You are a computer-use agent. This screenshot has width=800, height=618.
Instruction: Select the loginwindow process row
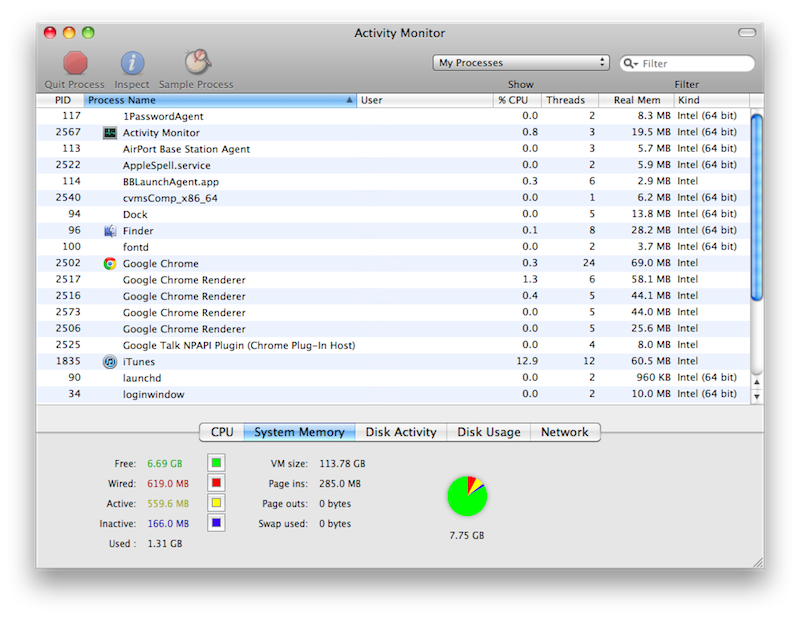pyautogui.click(x=393, y=394)
